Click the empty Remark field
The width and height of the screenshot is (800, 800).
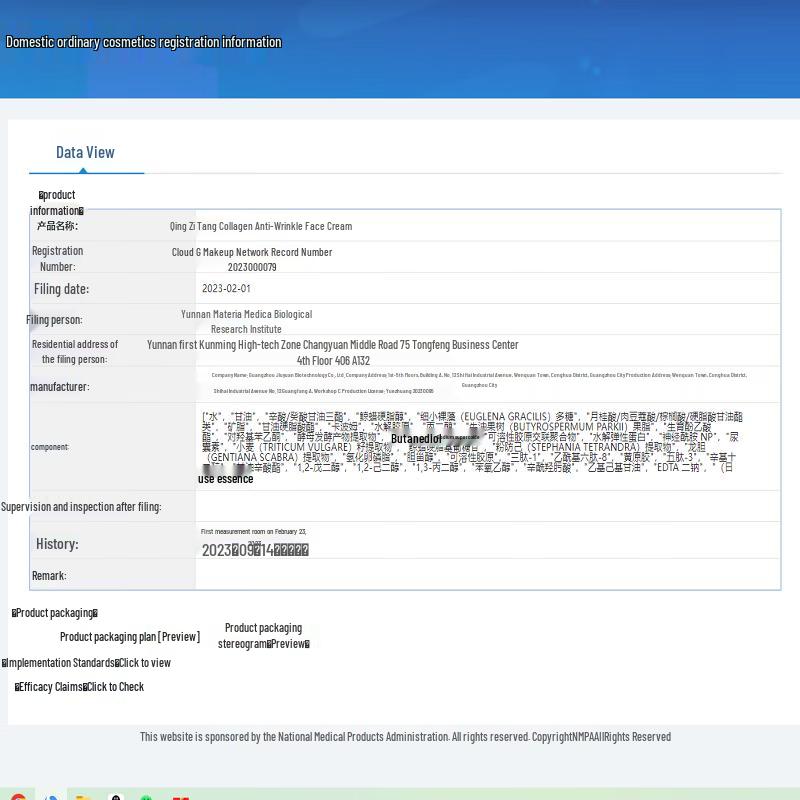[487, 575]
